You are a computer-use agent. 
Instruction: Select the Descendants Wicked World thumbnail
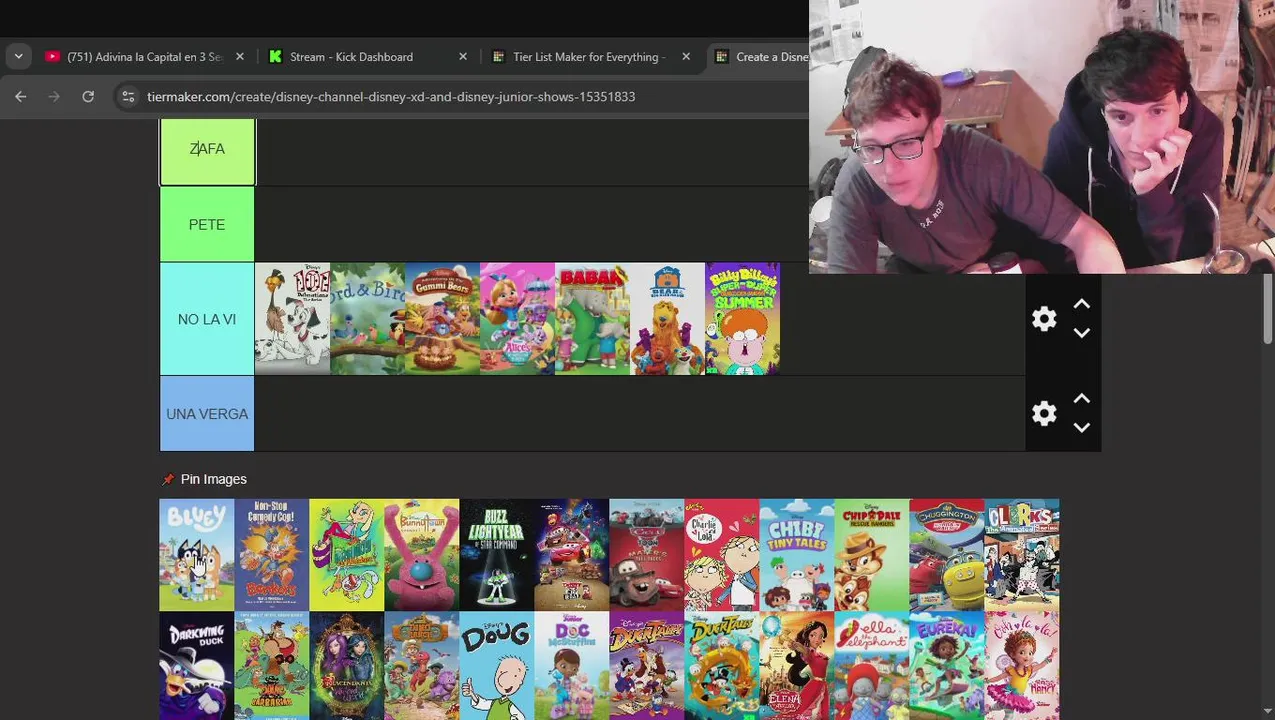point(347,666)
